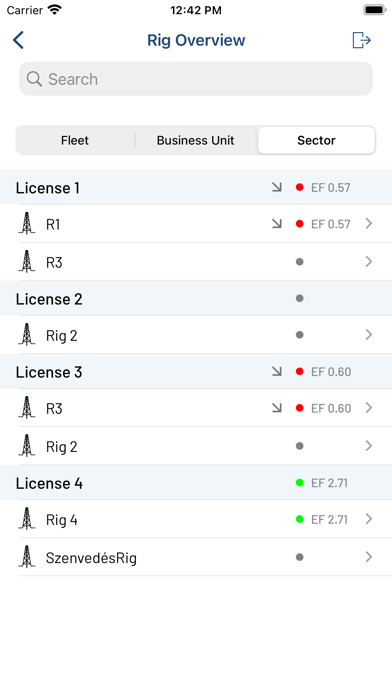The image size is (392, 696).
Task: Switch to the Fleet tab
Action: (75, 140)
